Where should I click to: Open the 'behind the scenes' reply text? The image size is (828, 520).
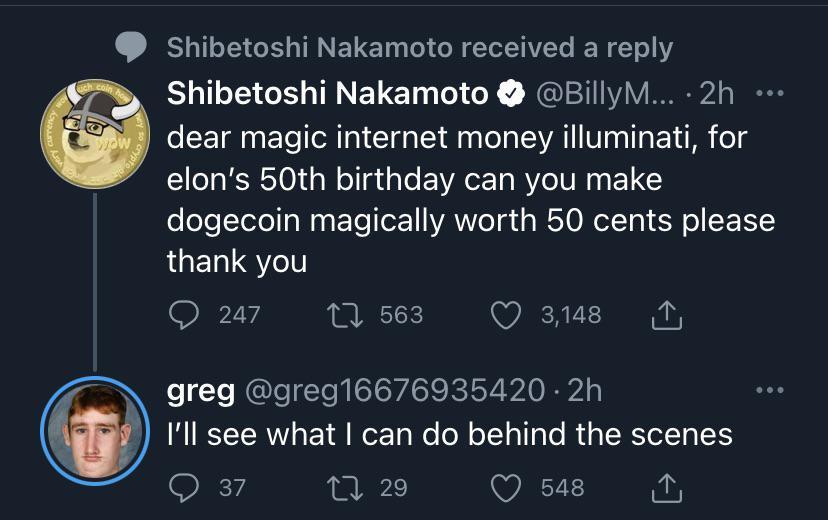(449, 434)
